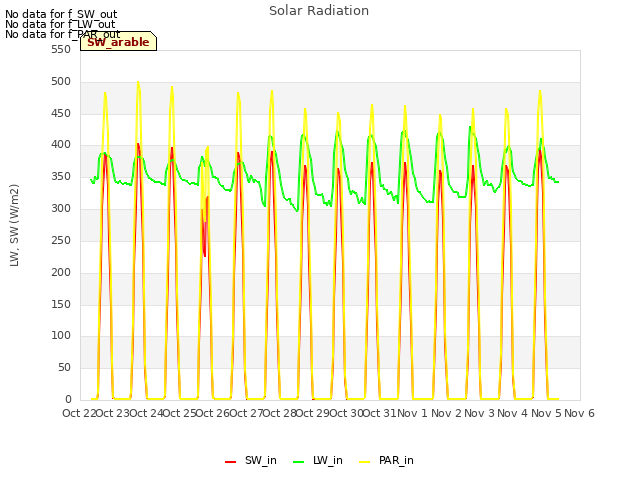Click the Oct 23 x-axis date label
Viewport: 640px width, 480px height.
click(113, 413)
